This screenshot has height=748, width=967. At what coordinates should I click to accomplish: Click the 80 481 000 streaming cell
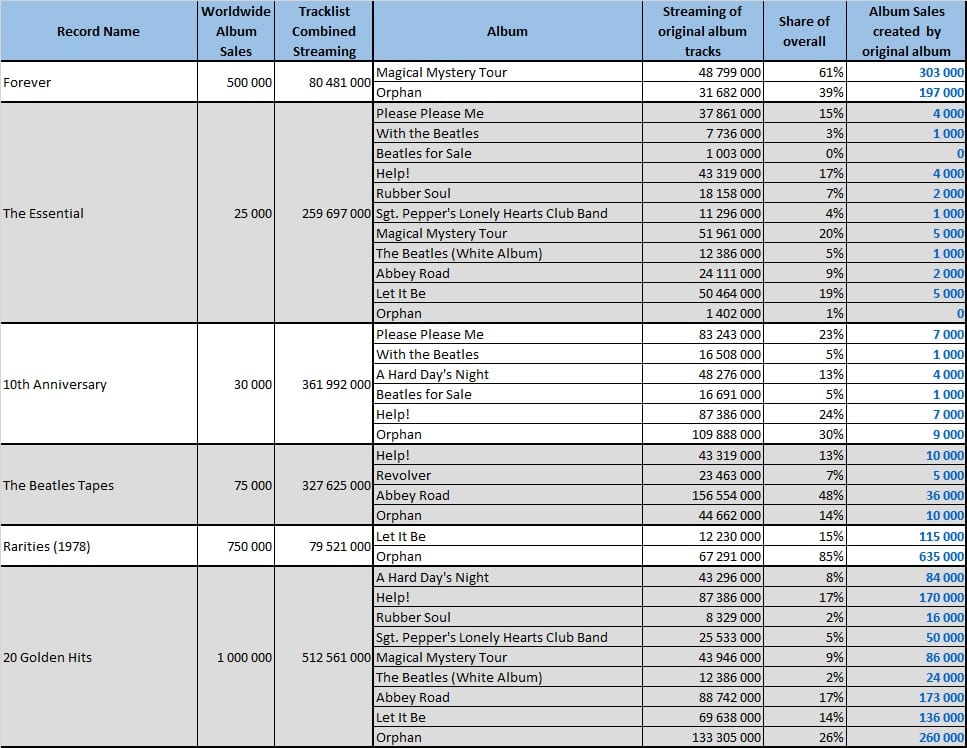(x=324, y=82)
